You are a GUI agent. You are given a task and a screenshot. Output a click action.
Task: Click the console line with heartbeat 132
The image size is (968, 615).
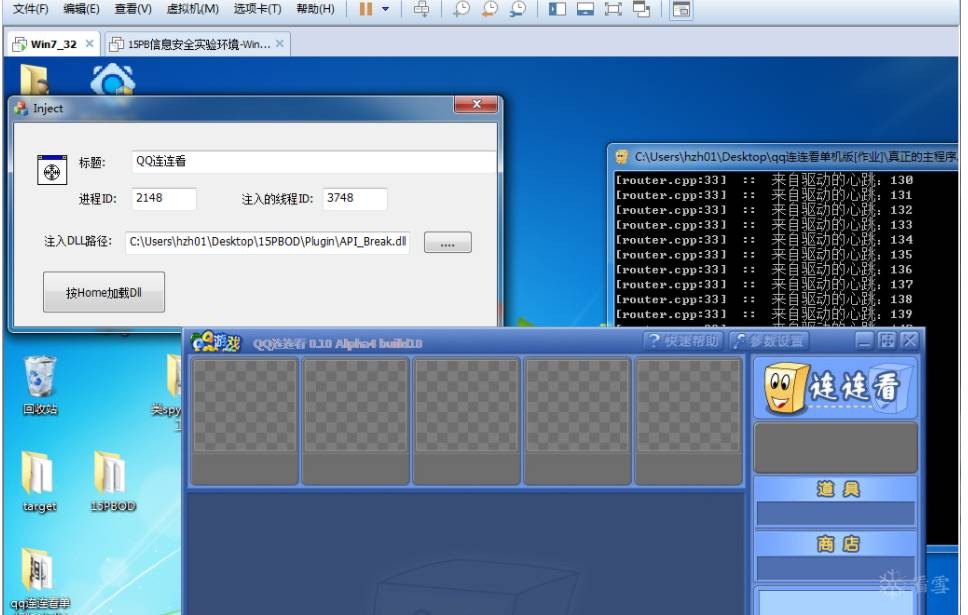pos(764,210)
